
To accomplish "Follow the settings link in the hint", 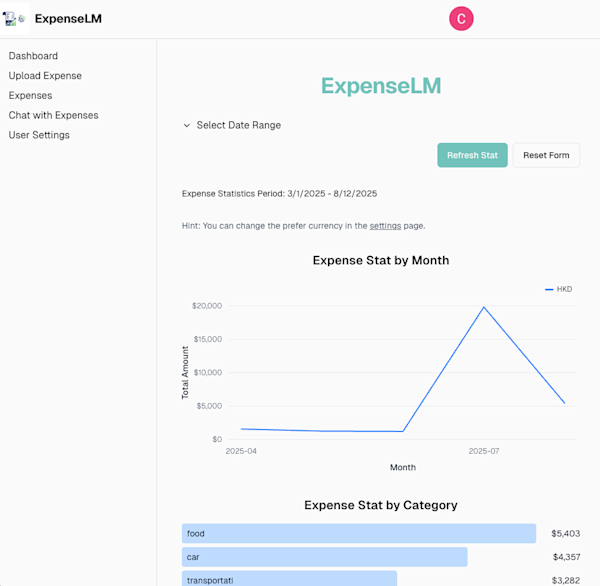I will click(x=385, y=226).
